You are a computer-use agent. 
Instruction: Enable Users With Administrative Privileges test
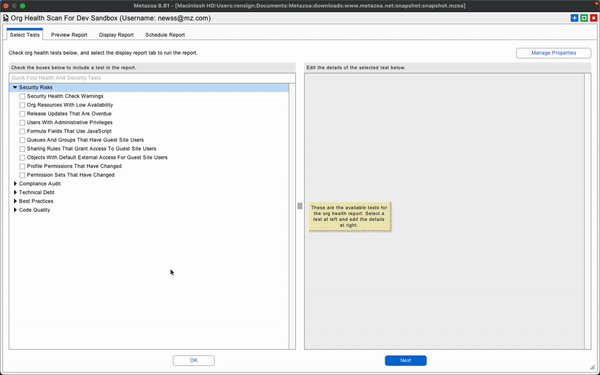coord(22,123)
